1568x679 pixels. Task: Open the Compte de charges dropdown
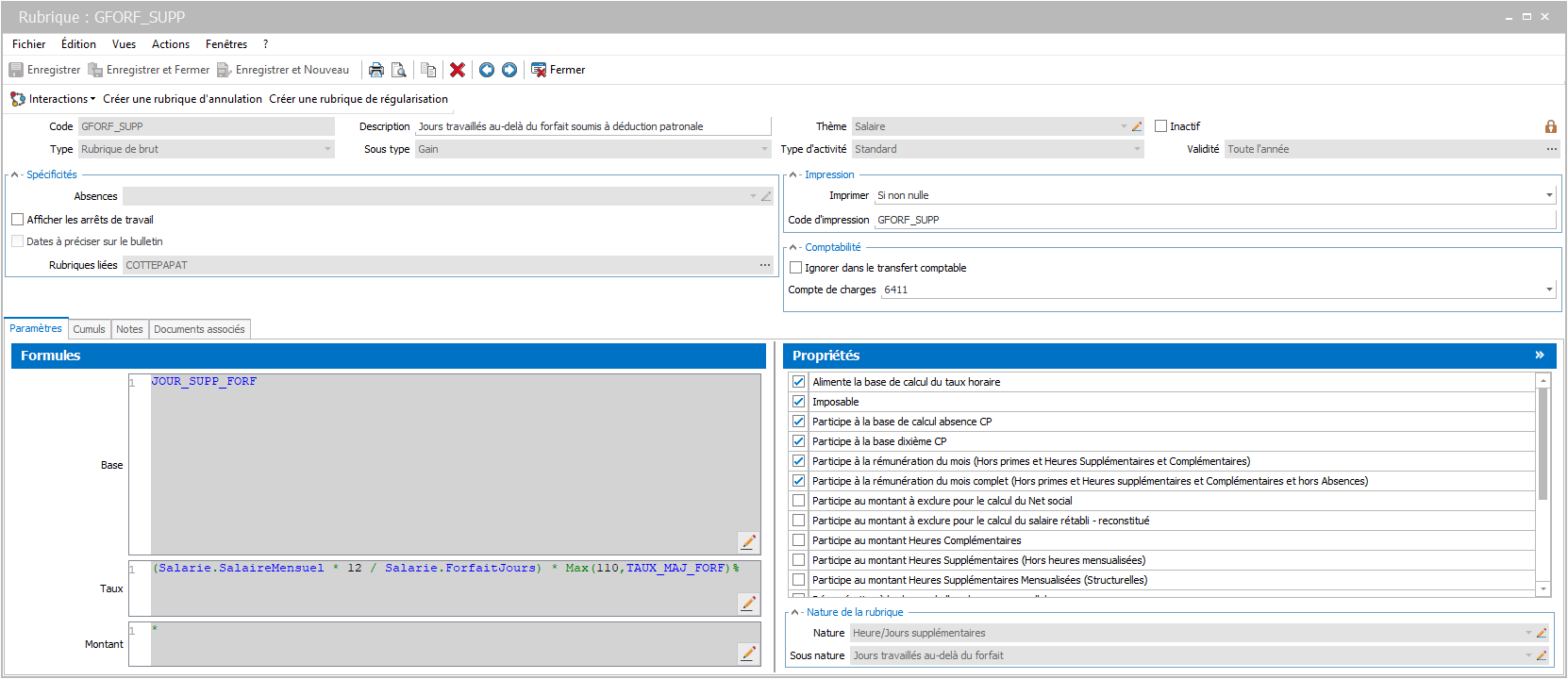1549,290
